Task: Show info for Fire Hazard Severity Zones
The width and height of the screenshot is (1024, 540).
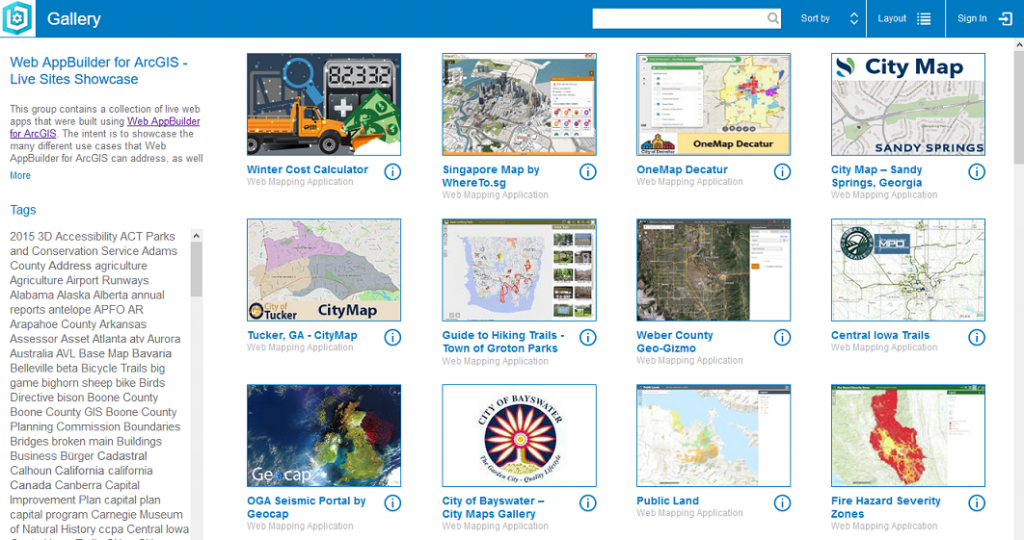Action: click(x=976, y=503)
